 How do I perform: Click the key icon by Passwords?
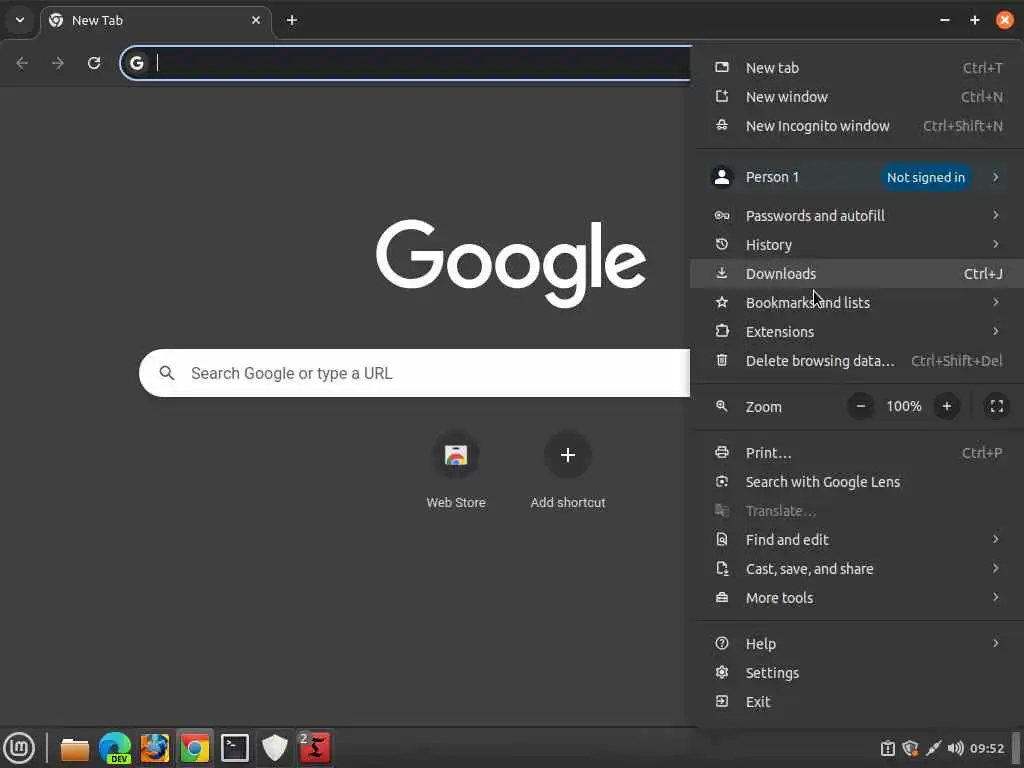[722, 216]
